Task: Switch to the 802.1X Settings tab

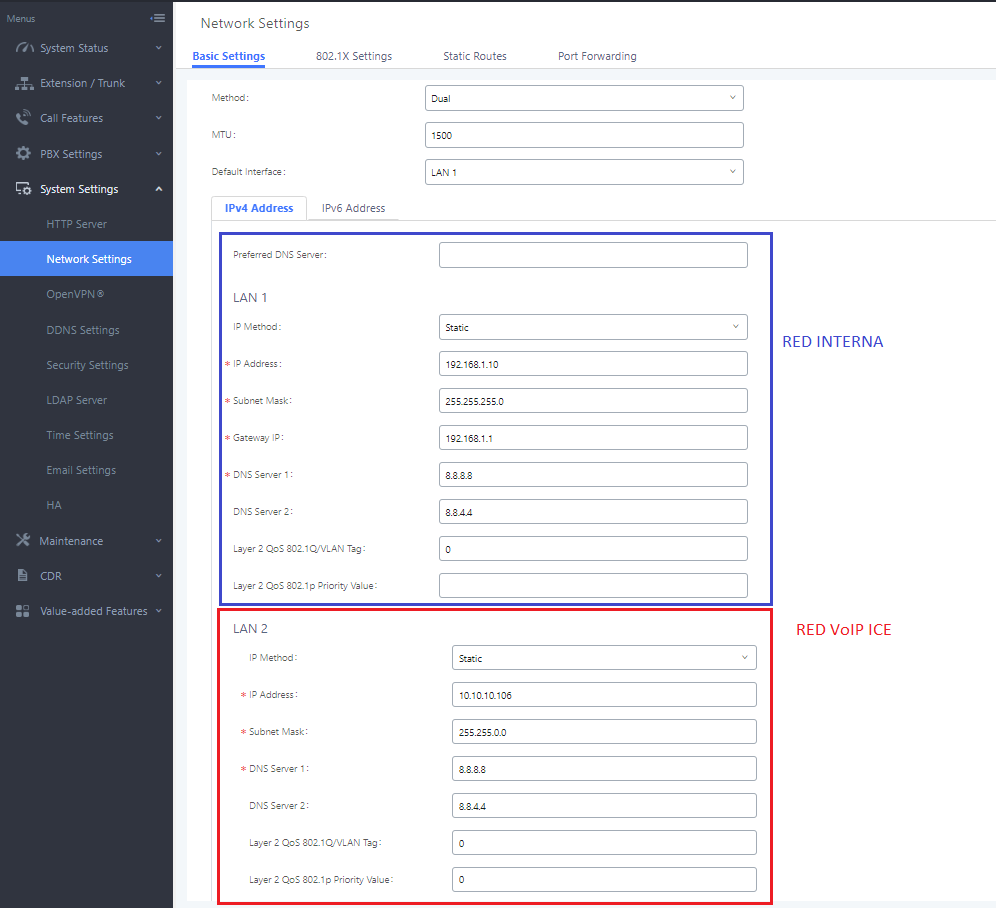Action: click(353, 56)
